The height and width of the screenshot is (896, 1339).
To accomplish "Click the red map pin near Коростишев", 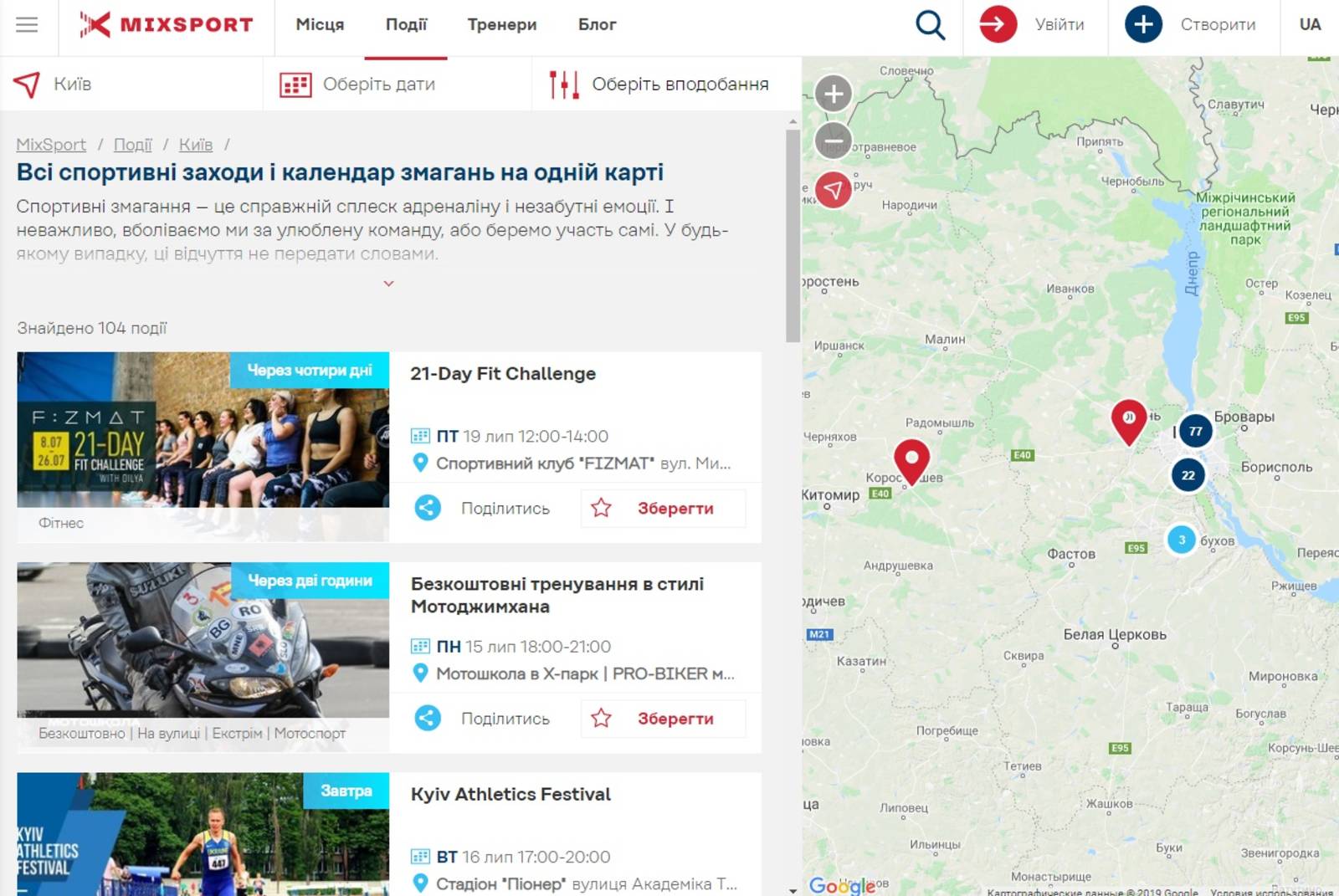I will (911, 462).
